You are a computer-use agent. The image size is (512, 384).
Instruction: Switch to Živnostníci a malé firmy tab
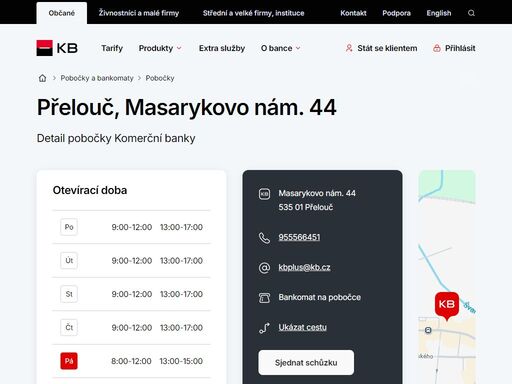click(139, 13)
